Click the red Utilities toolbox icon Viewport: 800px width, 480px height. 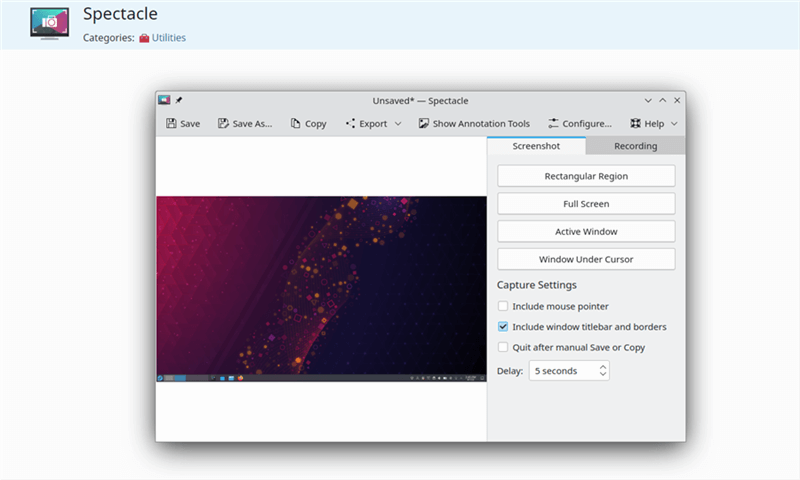click(144, 38)
